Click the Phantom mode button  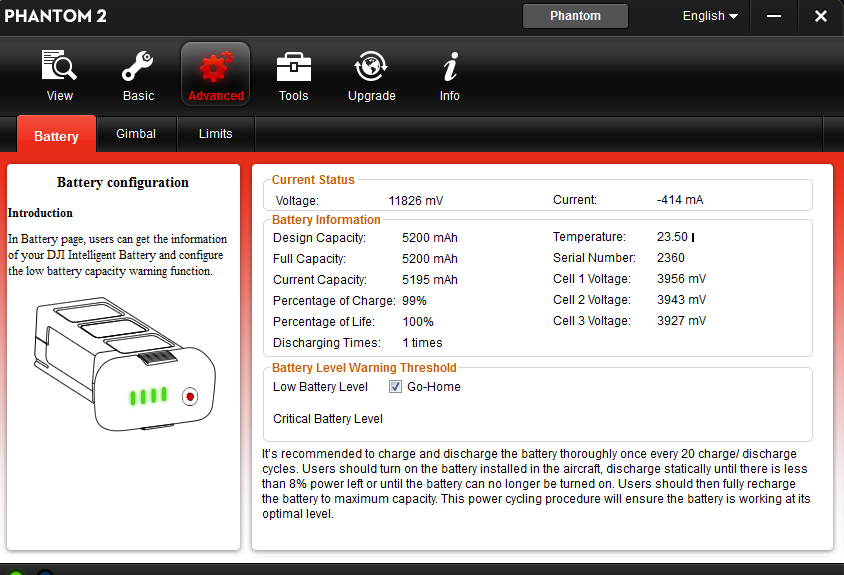coord(575,16)
